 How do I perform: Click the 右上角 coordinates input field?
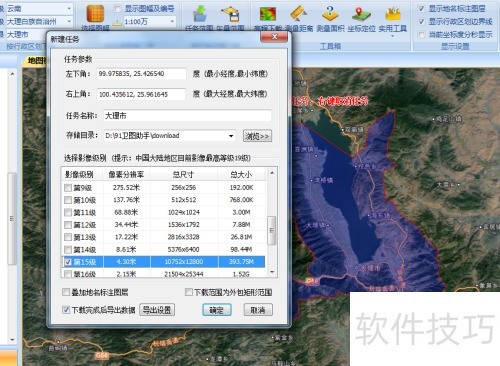(141, 94)
